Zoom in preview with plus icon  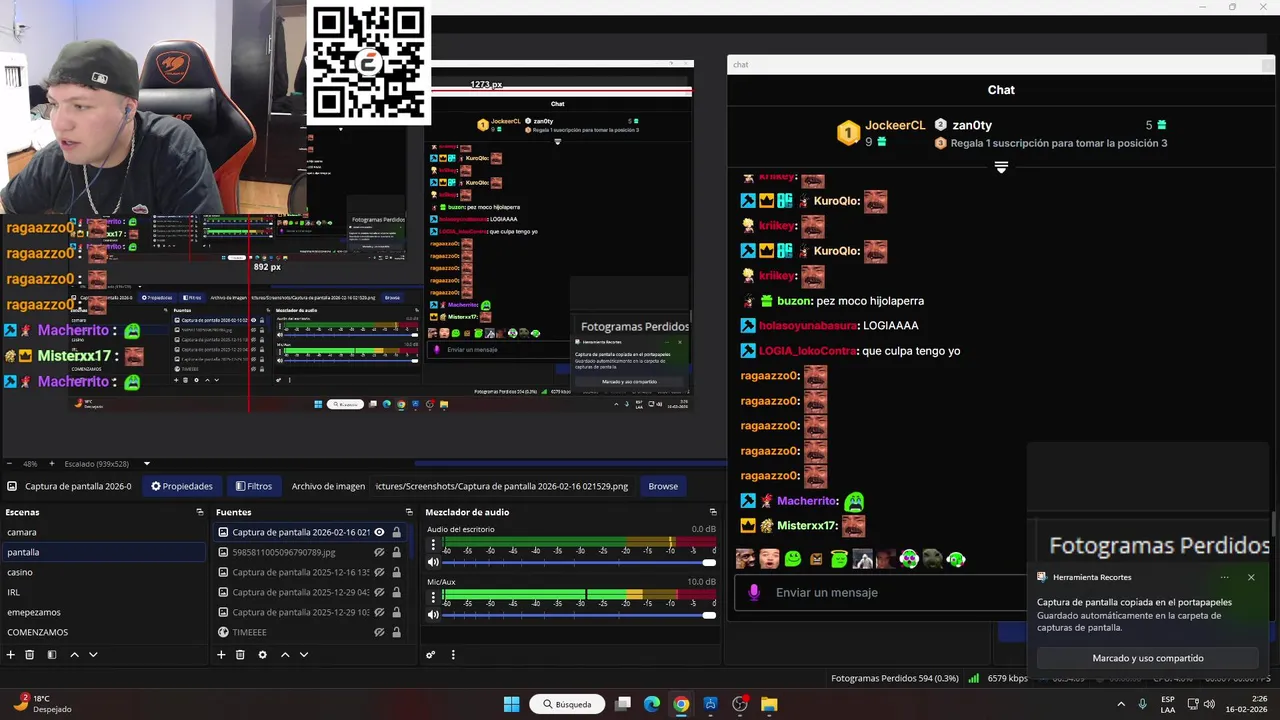pos(51,464)
